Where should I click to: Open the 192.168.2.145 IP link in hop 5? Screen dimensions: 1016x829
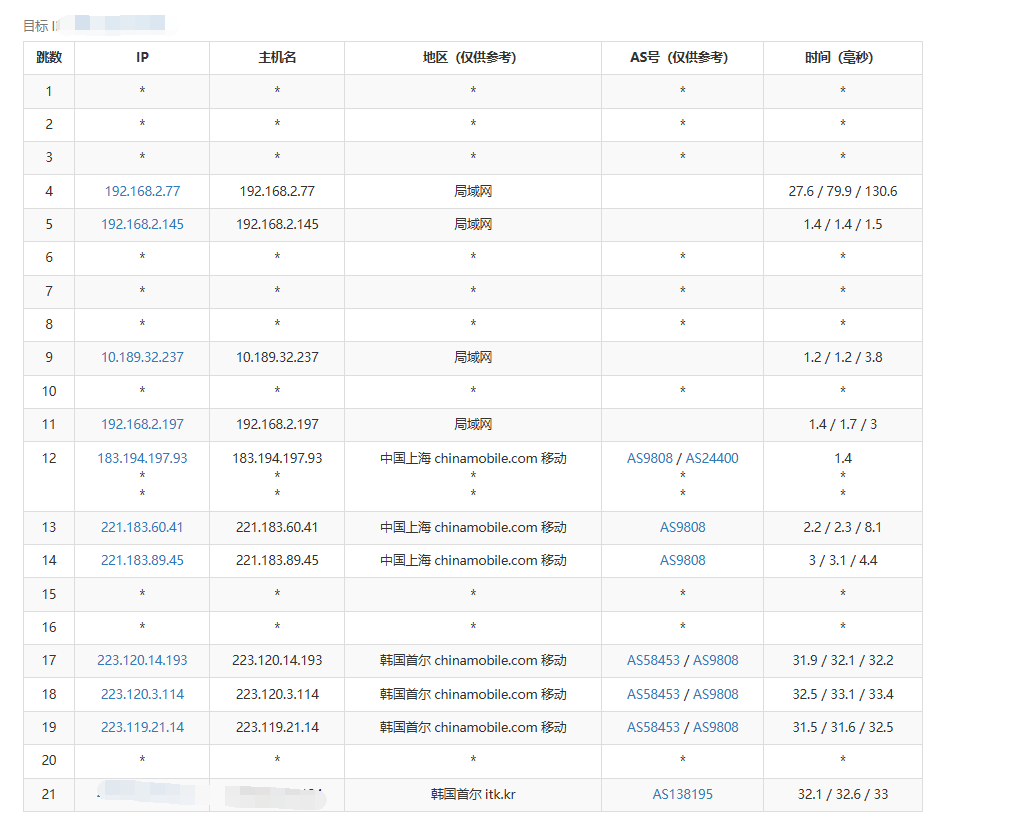coord(142,224)
